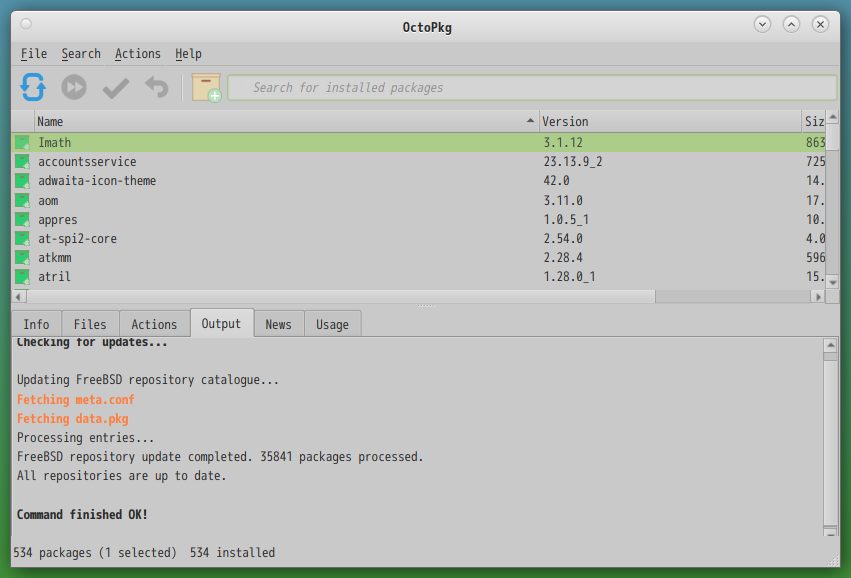
Task: Open the News tab
Action: 278,324
